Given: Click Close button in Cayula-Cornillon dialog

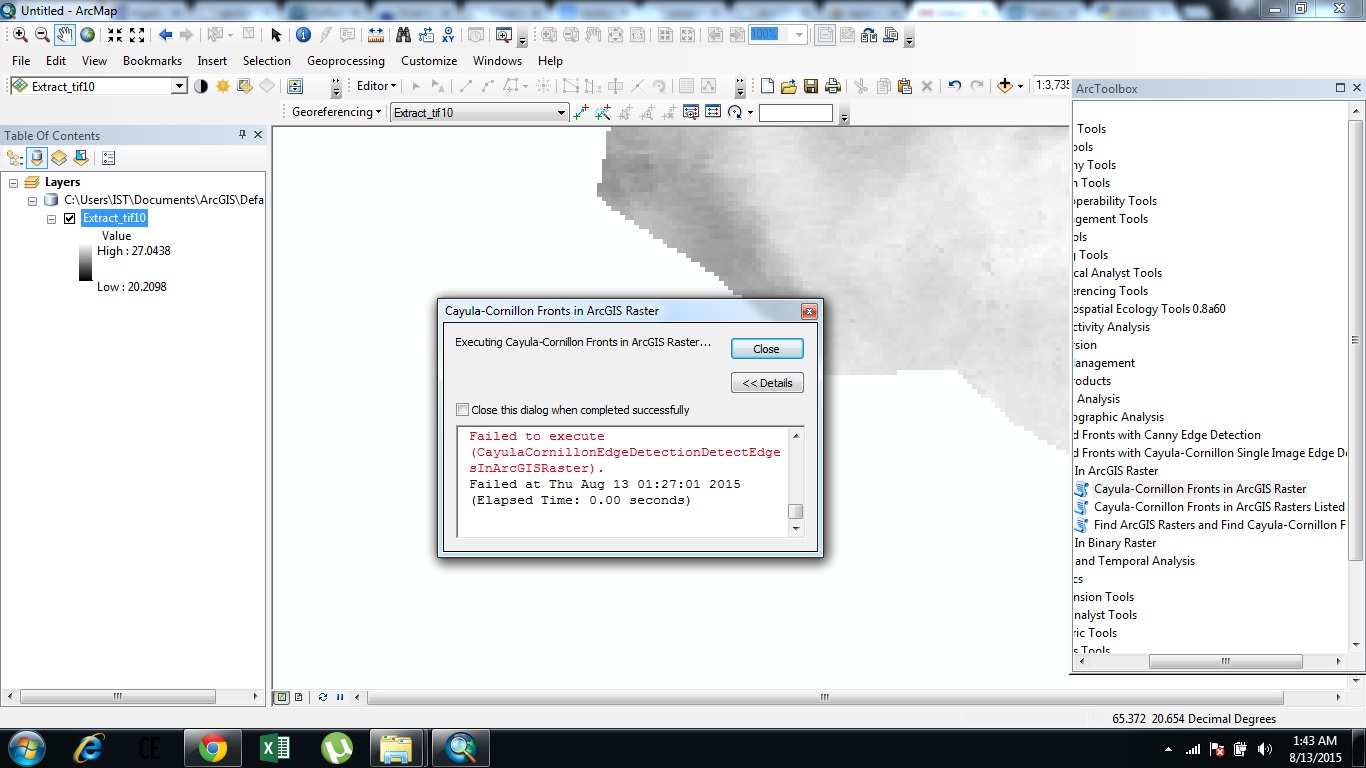Looking at the screenshot, I should coord(767,349).
